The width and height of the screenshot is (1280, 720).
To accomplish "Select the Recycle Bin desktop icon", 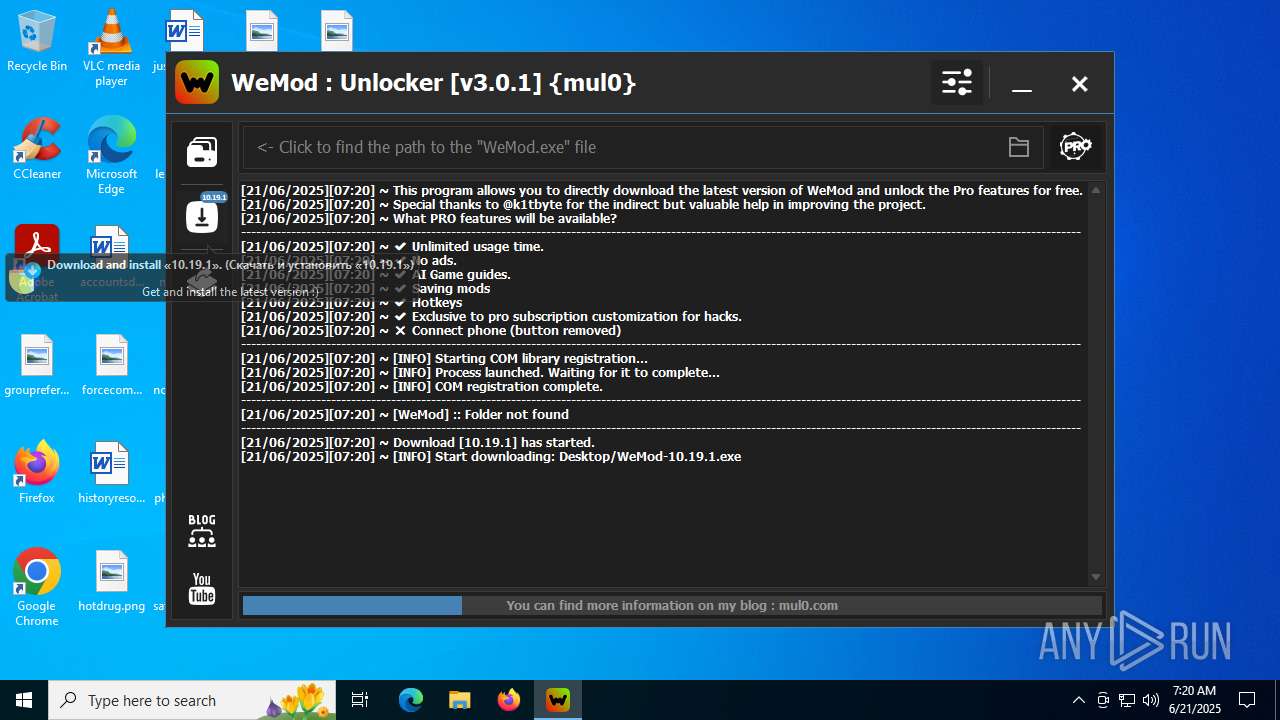I will point(37,42).
